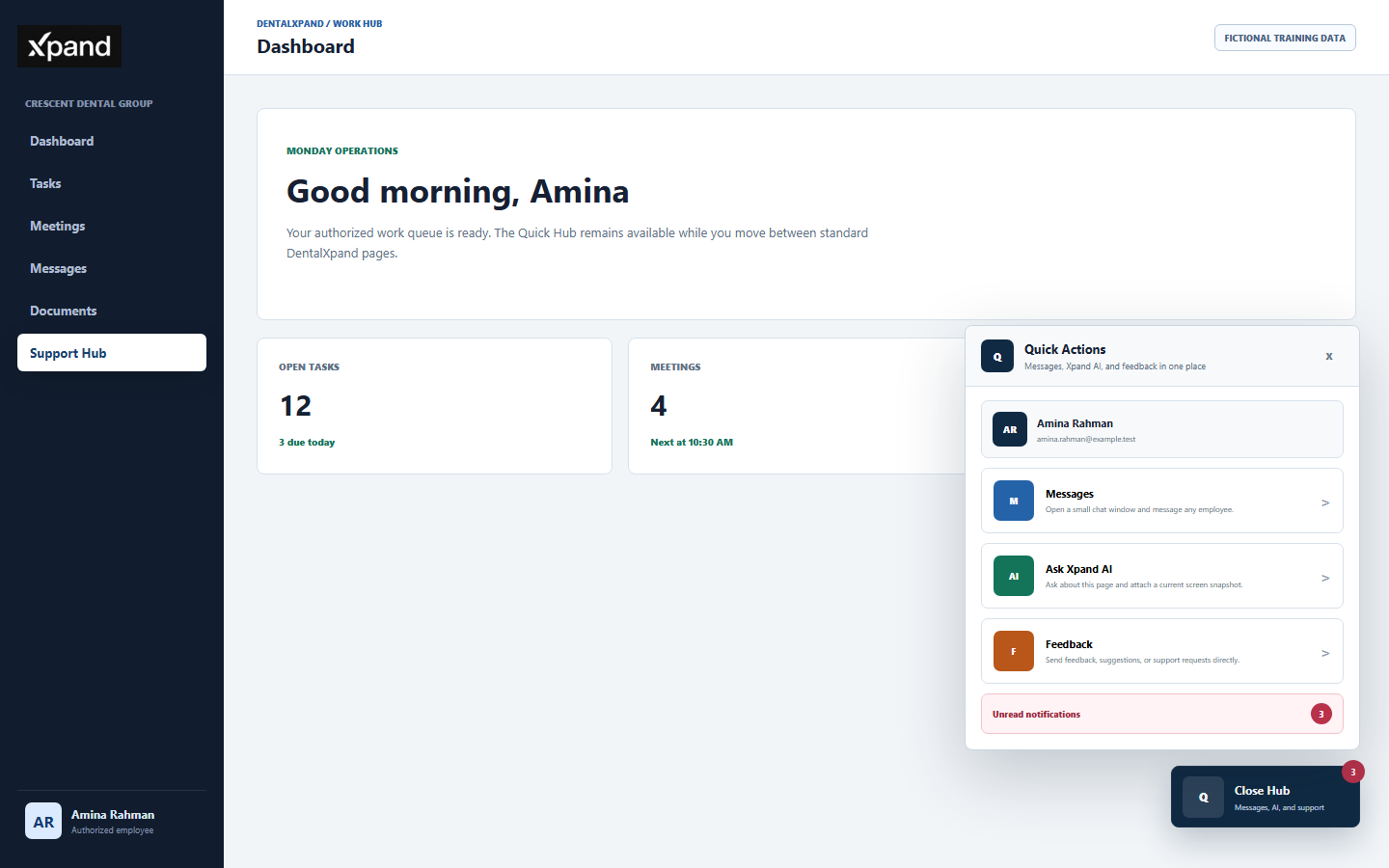Expand Ask Xpand AI row chevron
Screen dimensions: 1389x868
[x=1325, y=578]
